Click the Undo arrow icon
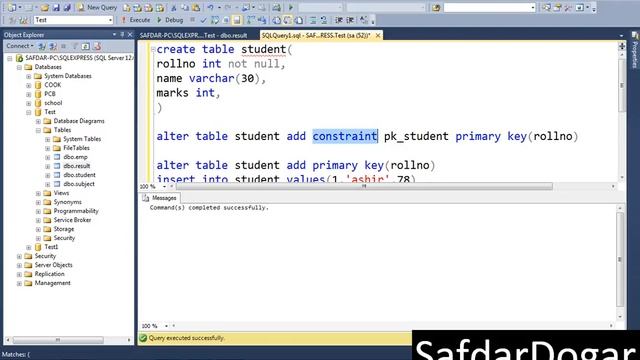Screen dimensions: 640x360 coord(210,7)
